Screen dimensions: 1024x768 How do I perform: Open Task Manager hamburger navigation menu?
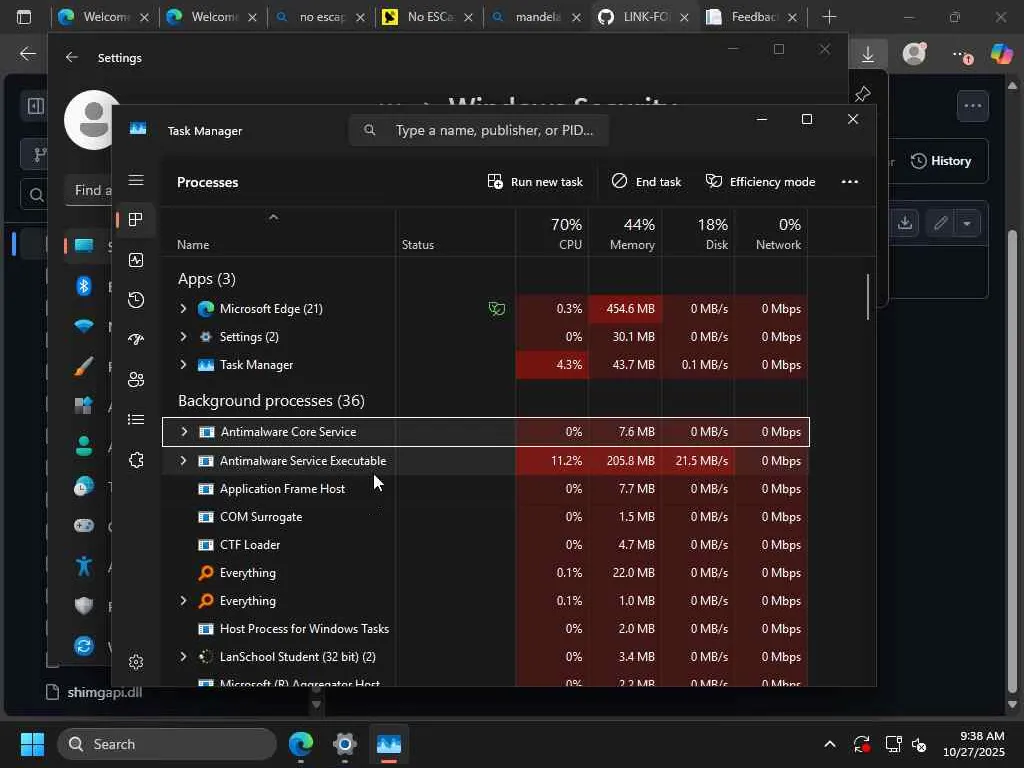click(x=136, y=180)
